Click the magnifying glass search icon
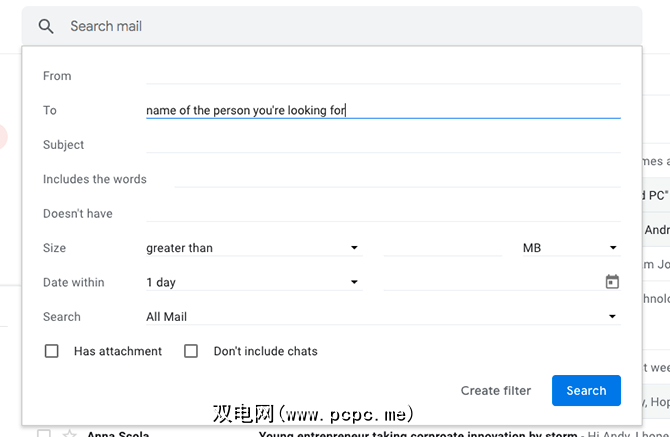The width and height of the screenshot is (670, 437). (46, 27)
